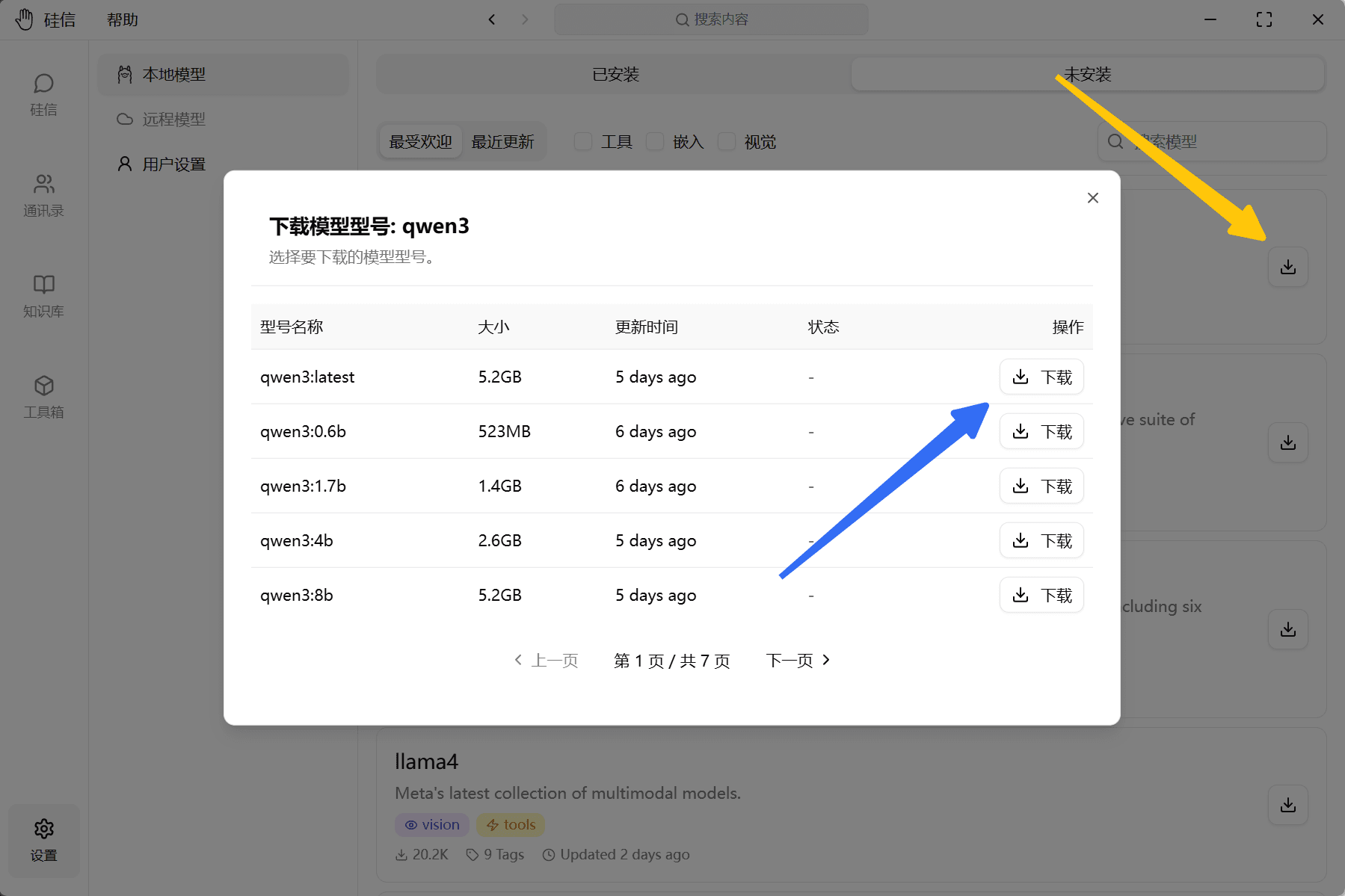Switch to the 未安装 tab
The image size is (1345, 896).
click(x=1088, y=74)
